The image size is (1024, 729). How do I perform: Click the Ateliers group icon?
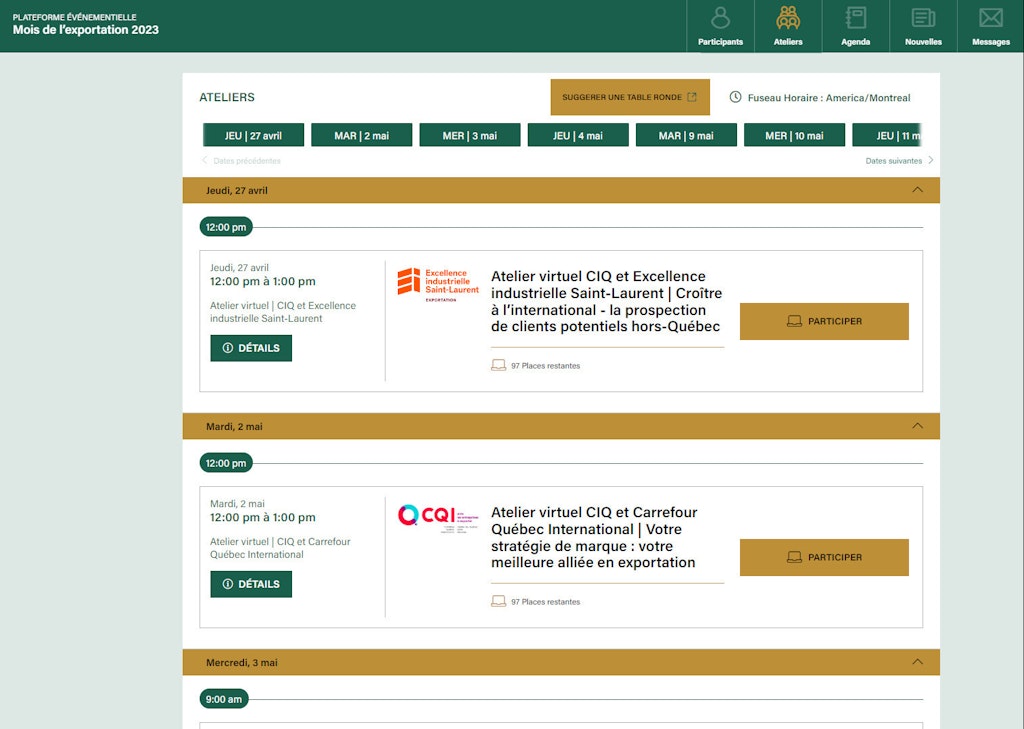[788, 19]
